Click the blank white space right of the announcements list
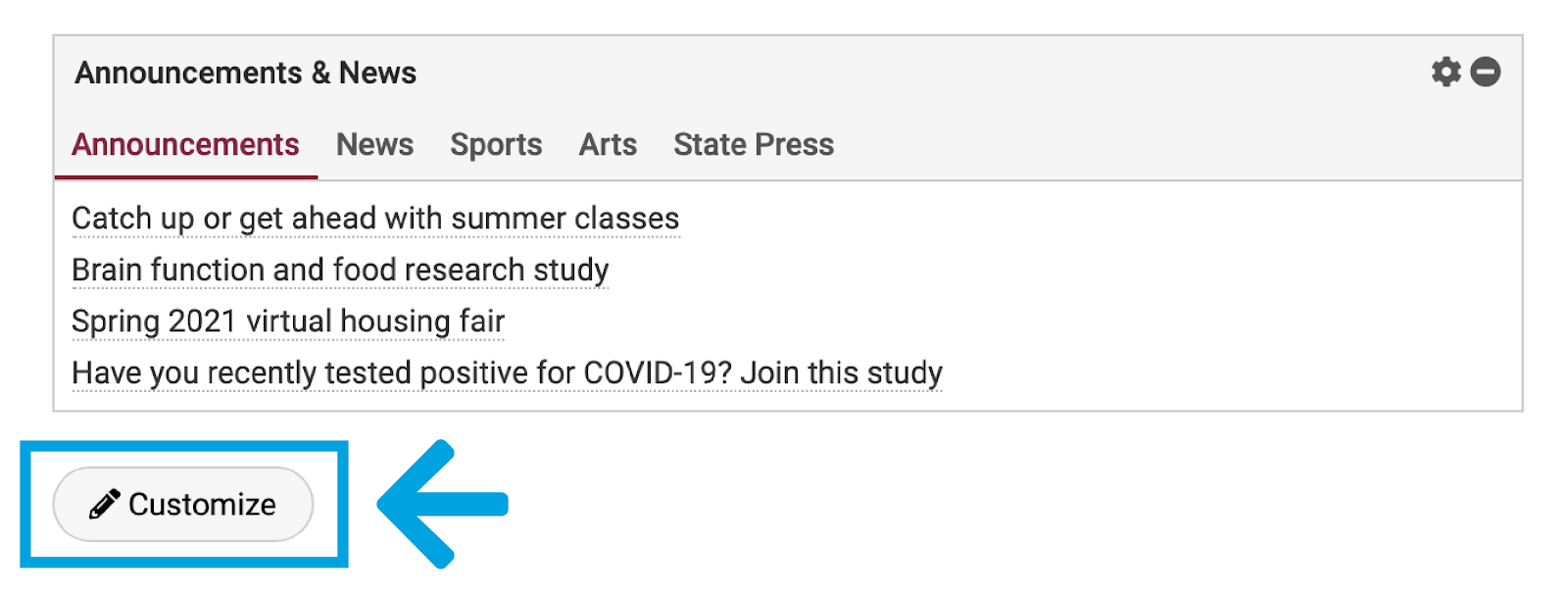1568x598 pixels. tap(1225, 294)
